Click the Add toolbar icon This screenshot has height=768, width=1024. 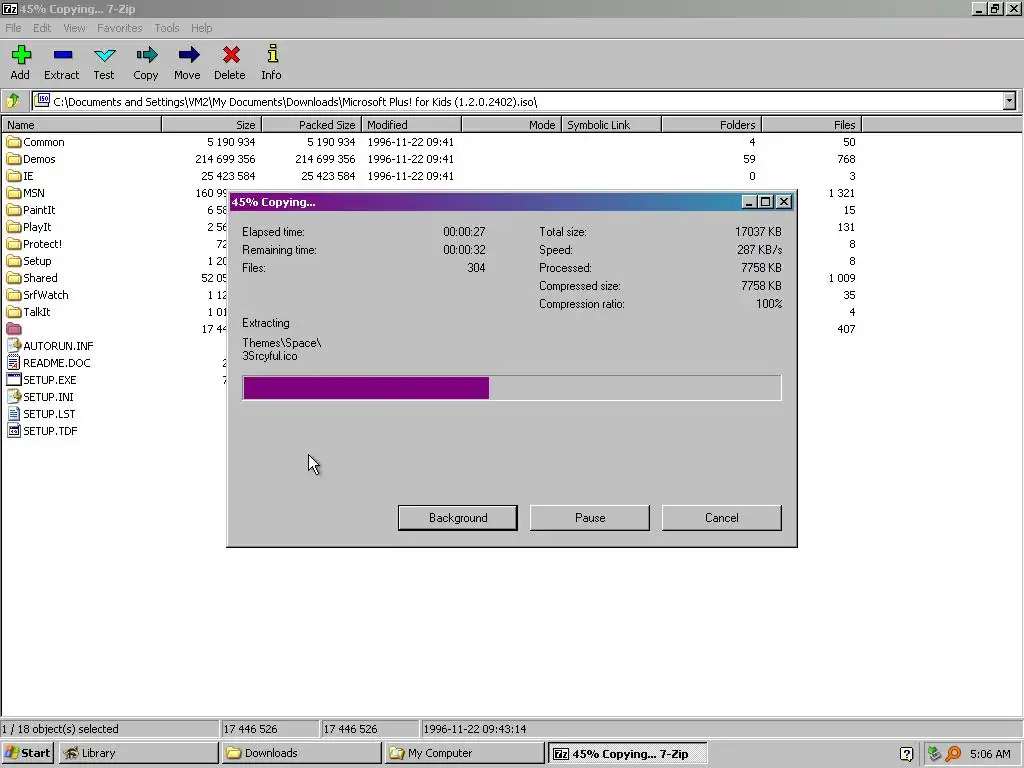click(x=21, y=55)
